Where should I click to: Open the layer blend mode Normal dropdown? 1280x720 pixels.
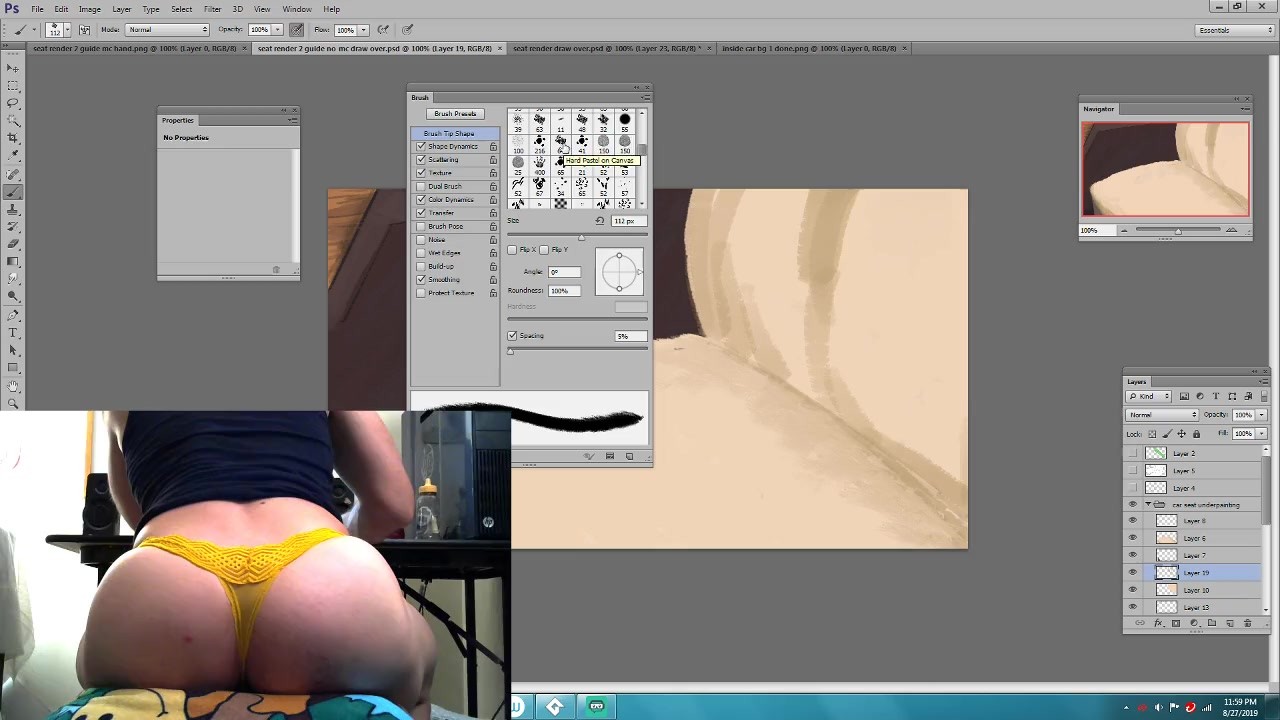tap(1161, 414)
